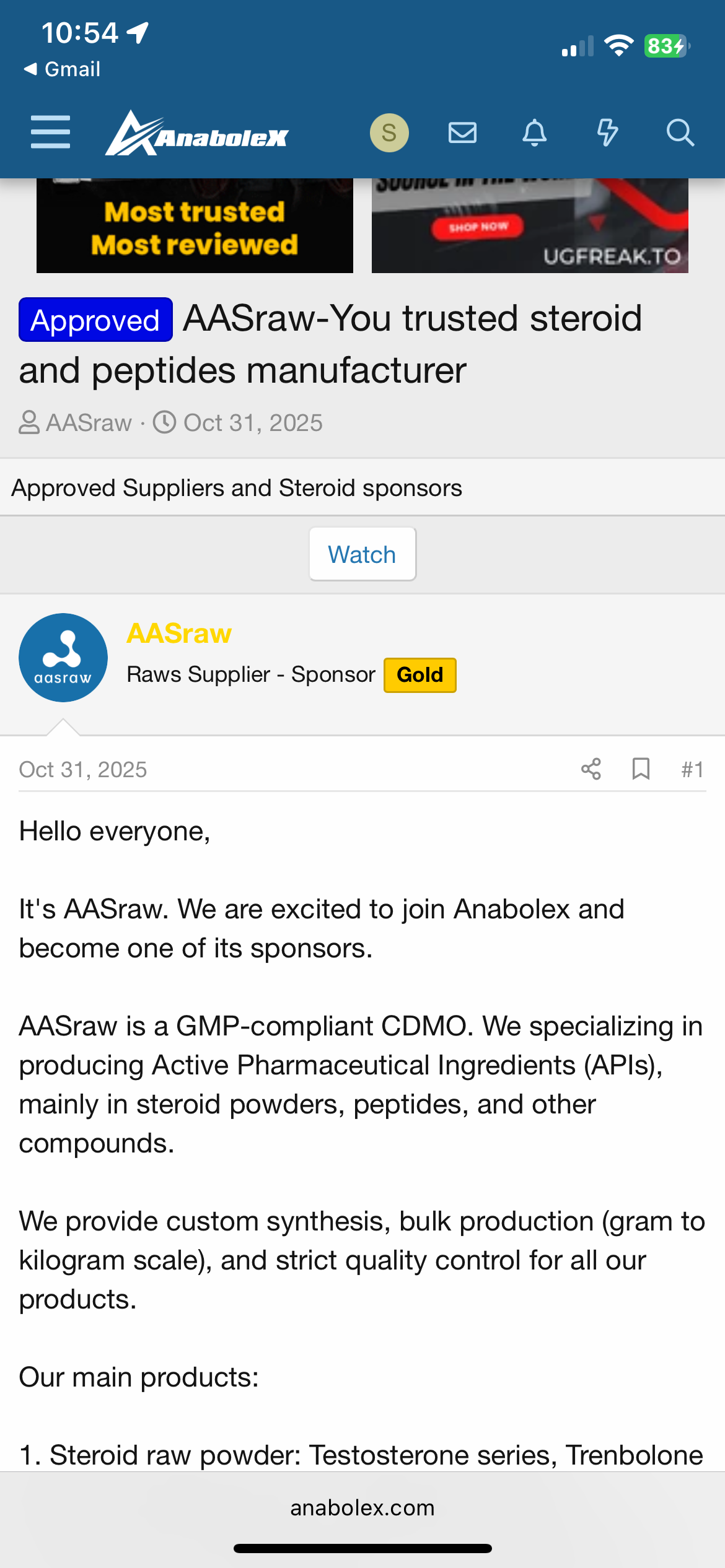Open the conversations envelope icon

[x=462, y=133]
